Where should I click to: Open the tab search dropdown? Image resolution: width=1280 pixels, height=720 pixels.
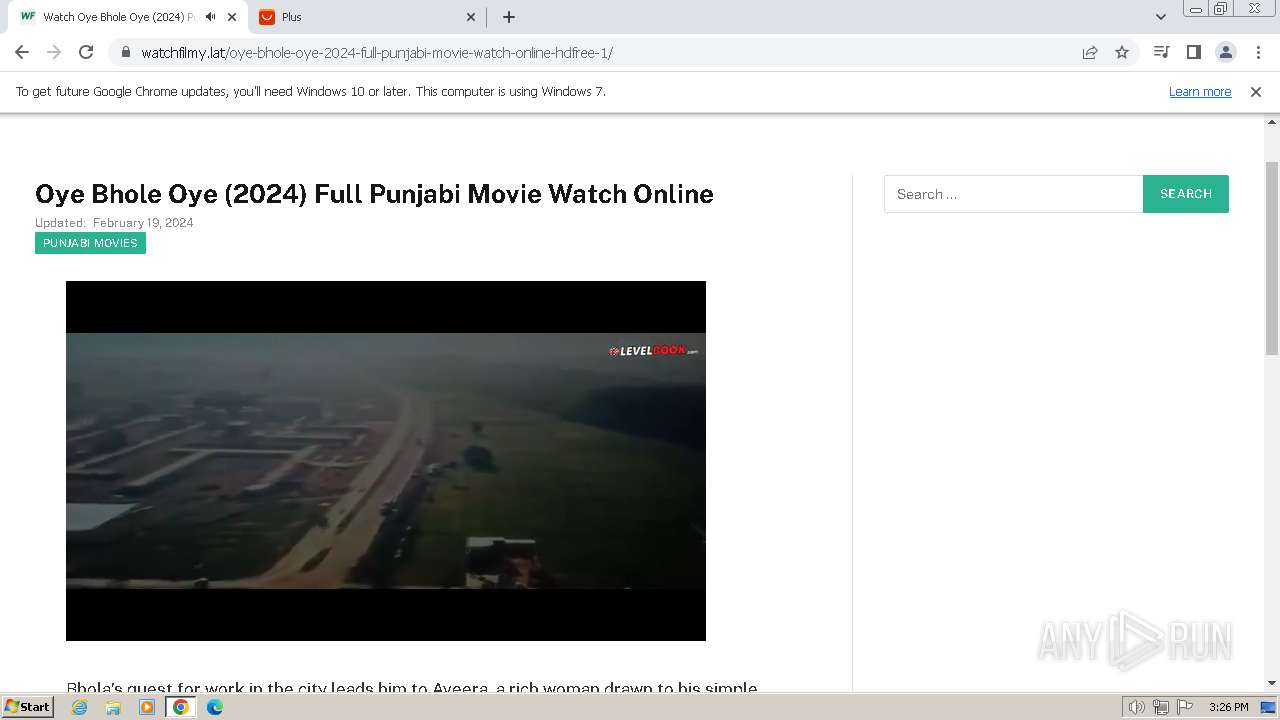click(x=1161, y=17)
